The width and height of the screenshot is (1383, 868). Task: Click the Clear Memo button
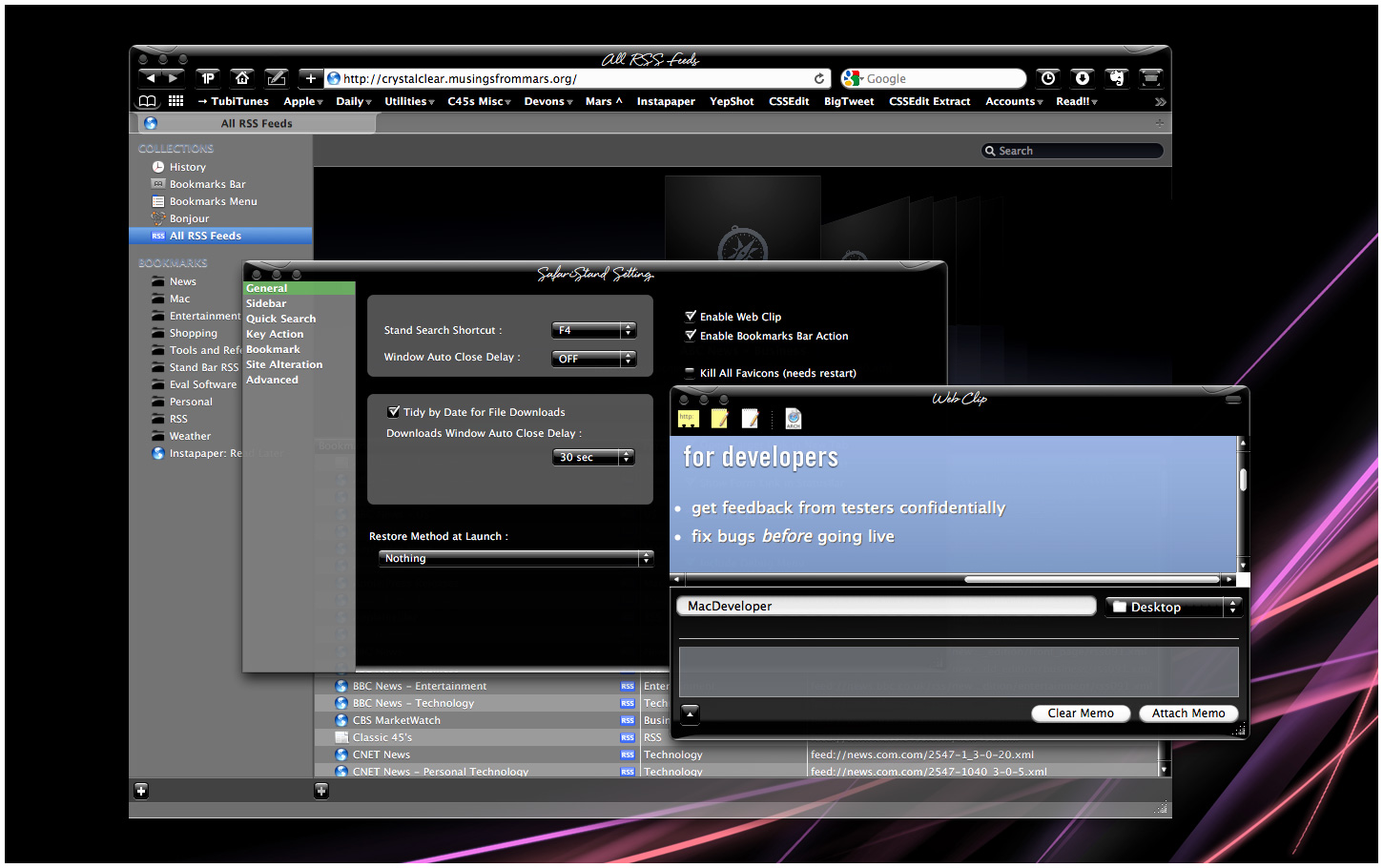(1081, 713)
